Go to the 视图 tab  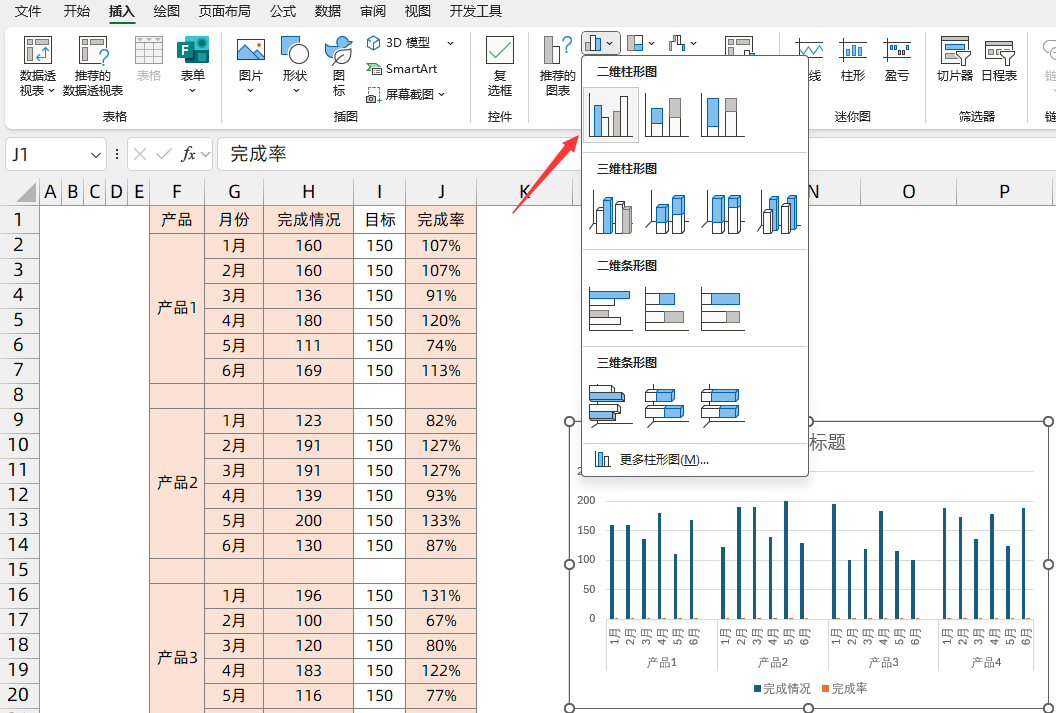[418, 11]
